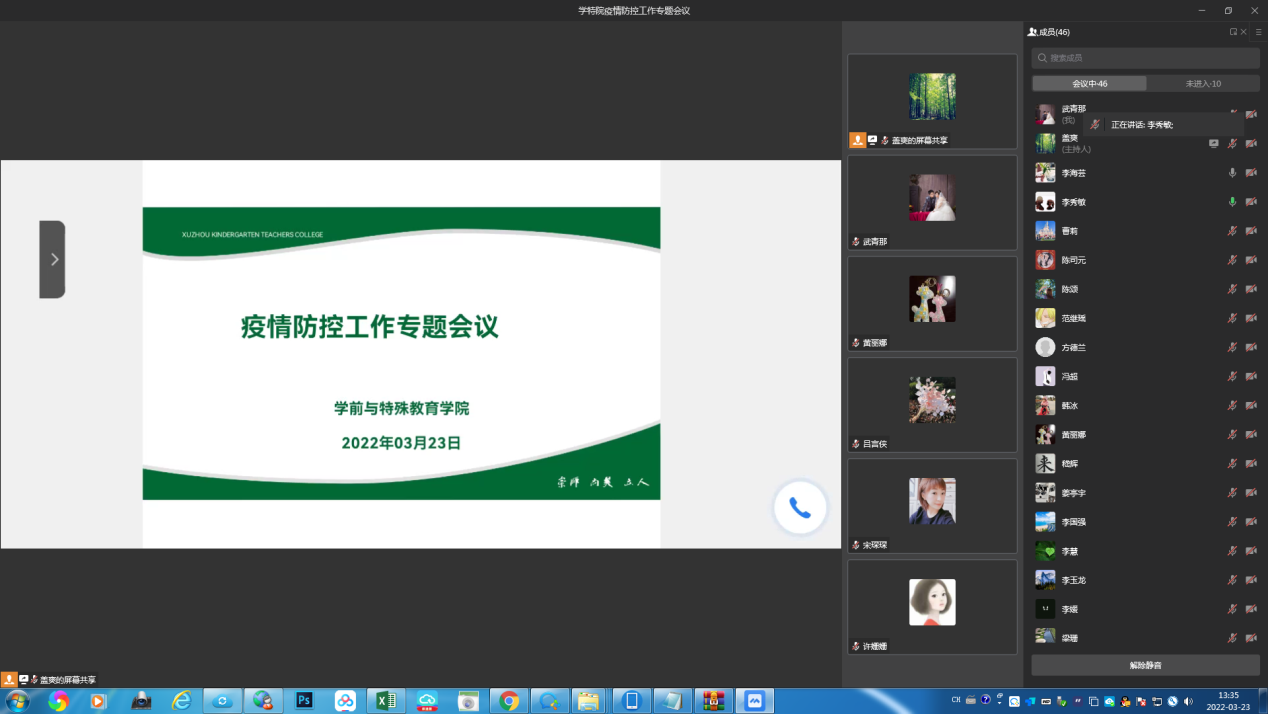Click 韩冰 avatar in member list
The image size is (1268, 714).
[1045, 406]
